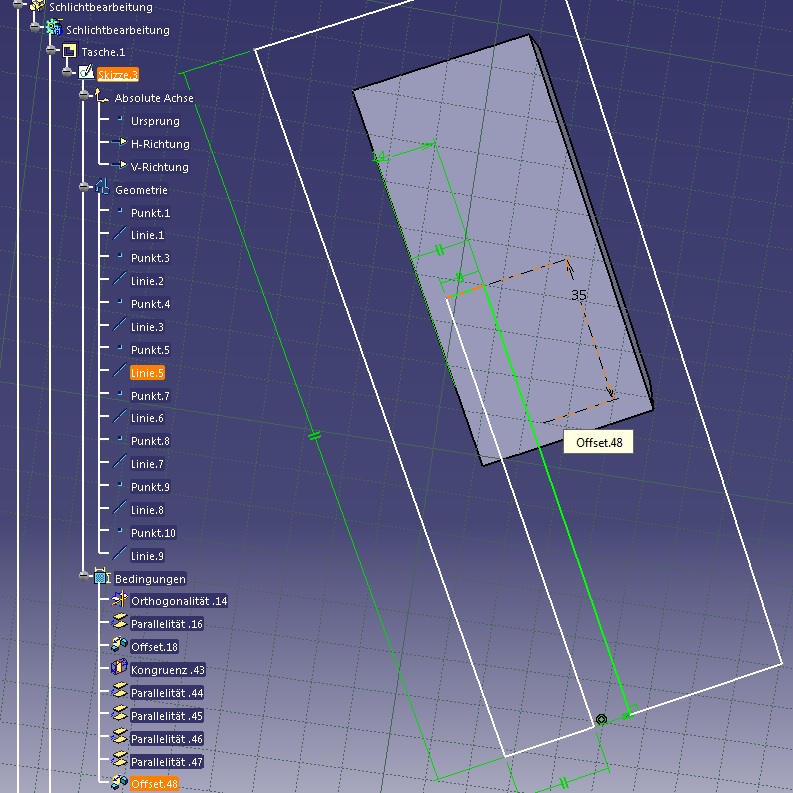793x793 pixels.
Task: Click the V-Richtung arrow icon
Action: click(x=119, y=165)
